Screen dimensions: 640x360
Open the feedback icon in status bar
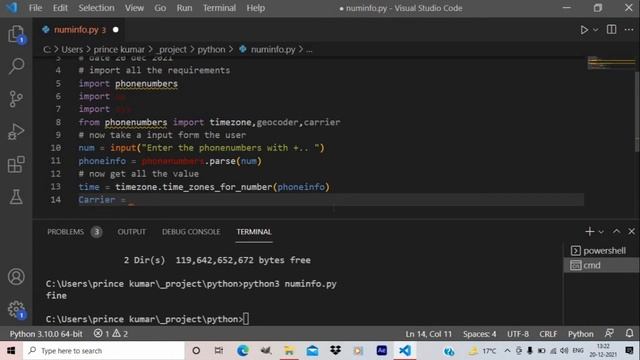(x=609, y=333)
